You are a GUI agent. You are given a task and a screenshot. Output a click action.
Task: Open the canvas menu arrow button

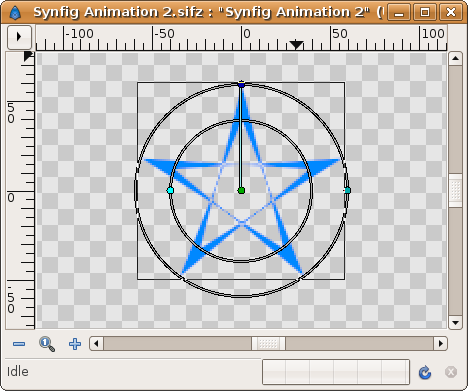click(19, 37)
